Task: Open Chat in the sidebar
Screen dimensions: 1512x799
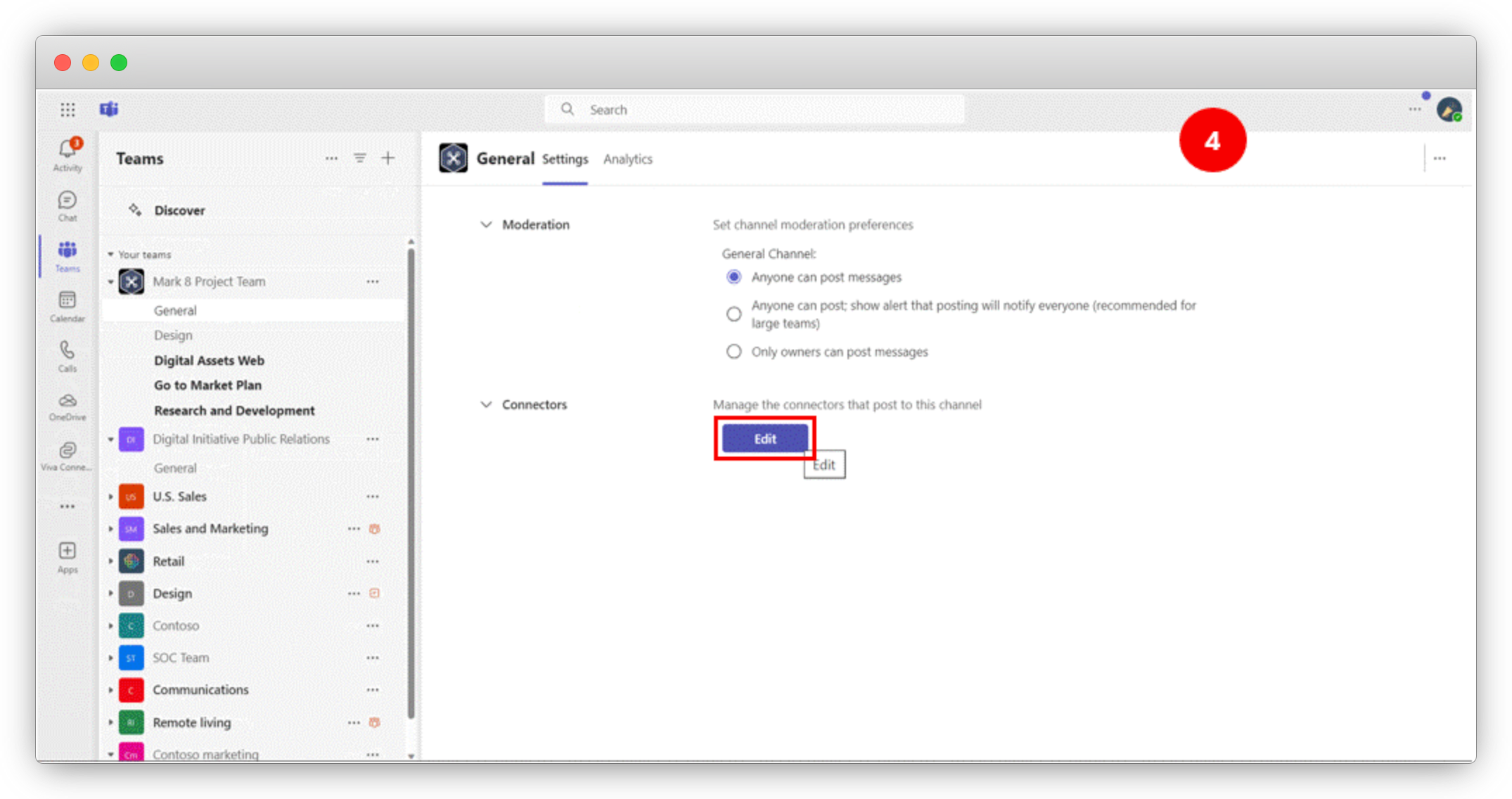Action: pos(68,202)
